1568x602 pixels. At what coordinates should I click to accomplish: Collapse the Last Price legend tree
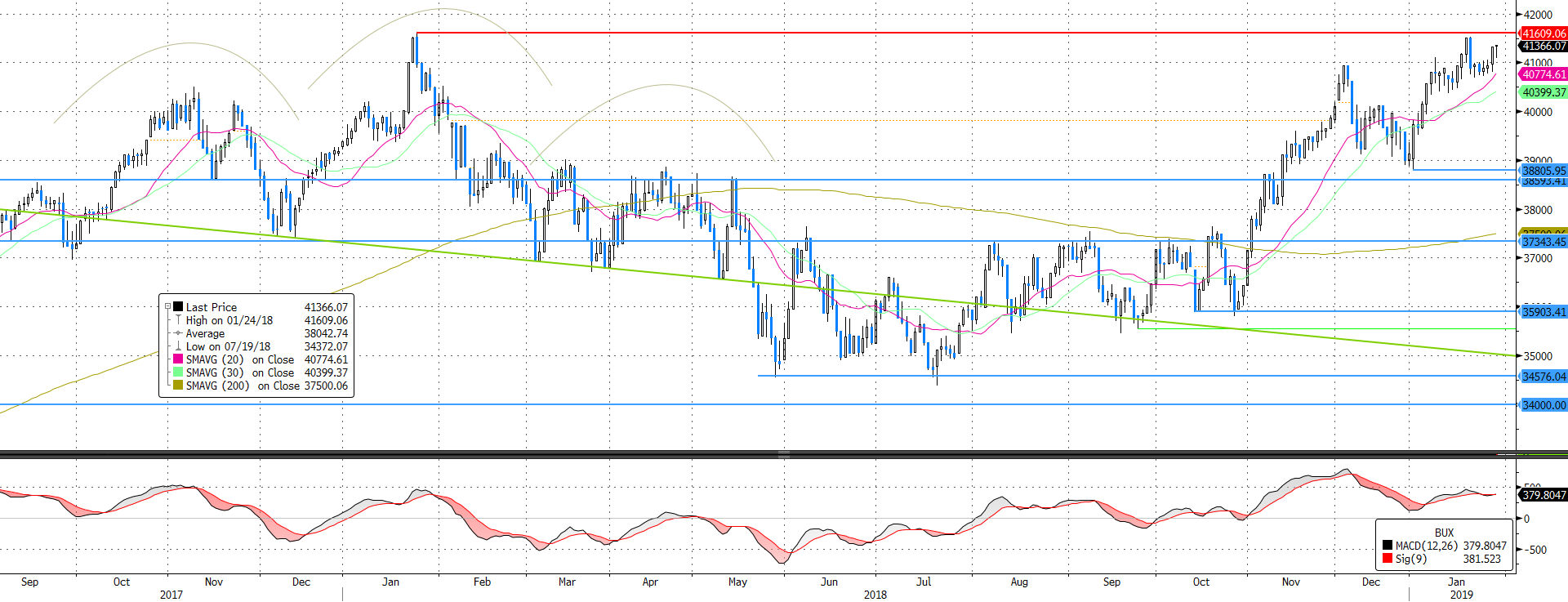tap(167, 307)
